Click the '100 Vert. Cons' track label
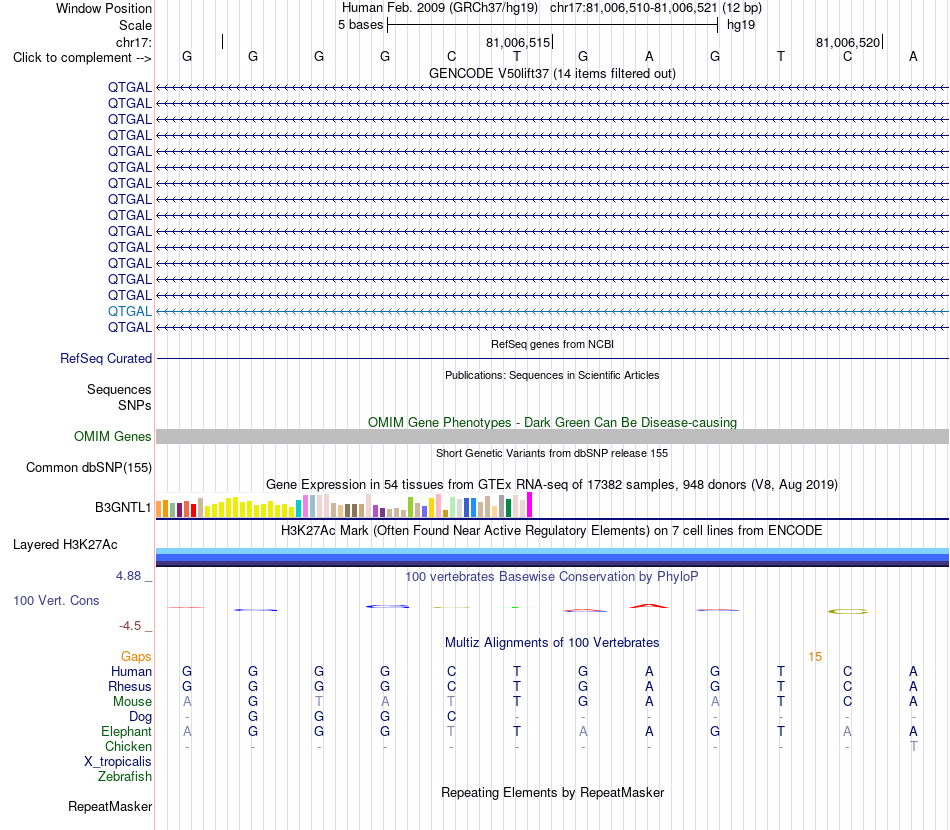 coord(56,600)
